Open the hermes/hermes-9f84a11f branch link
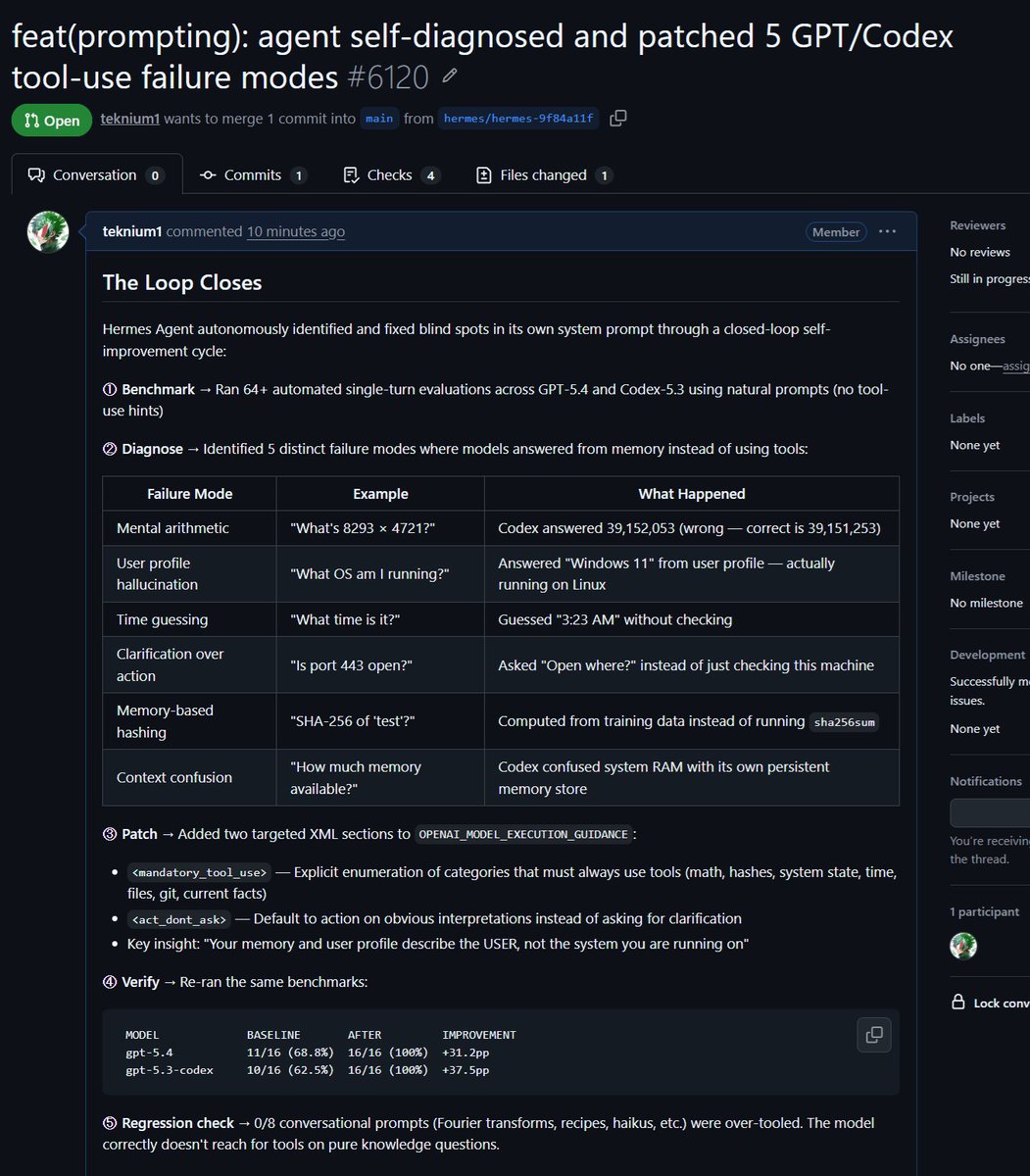 (518, 119)
